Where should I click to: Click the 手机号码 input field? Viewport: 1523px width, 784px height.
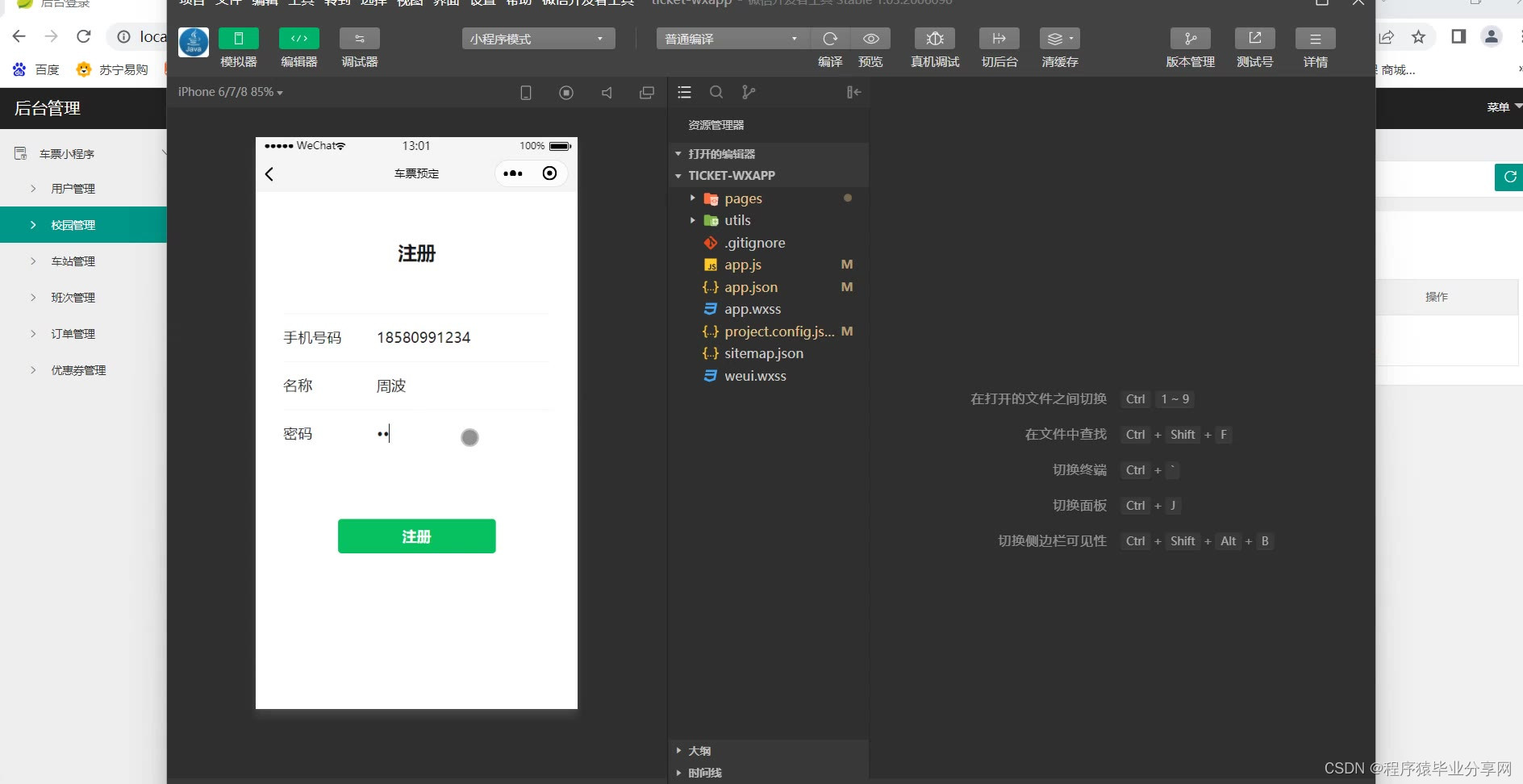coord(462,337)
